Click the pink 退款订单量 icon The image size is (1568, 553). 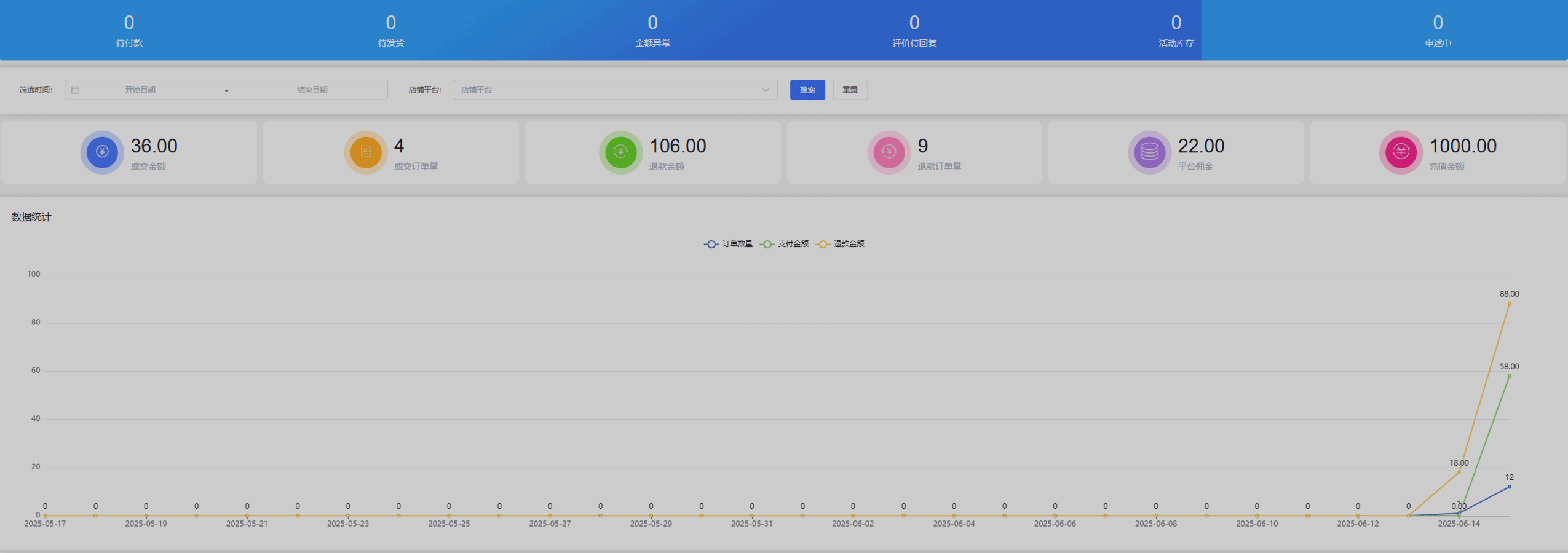[889, 152]
